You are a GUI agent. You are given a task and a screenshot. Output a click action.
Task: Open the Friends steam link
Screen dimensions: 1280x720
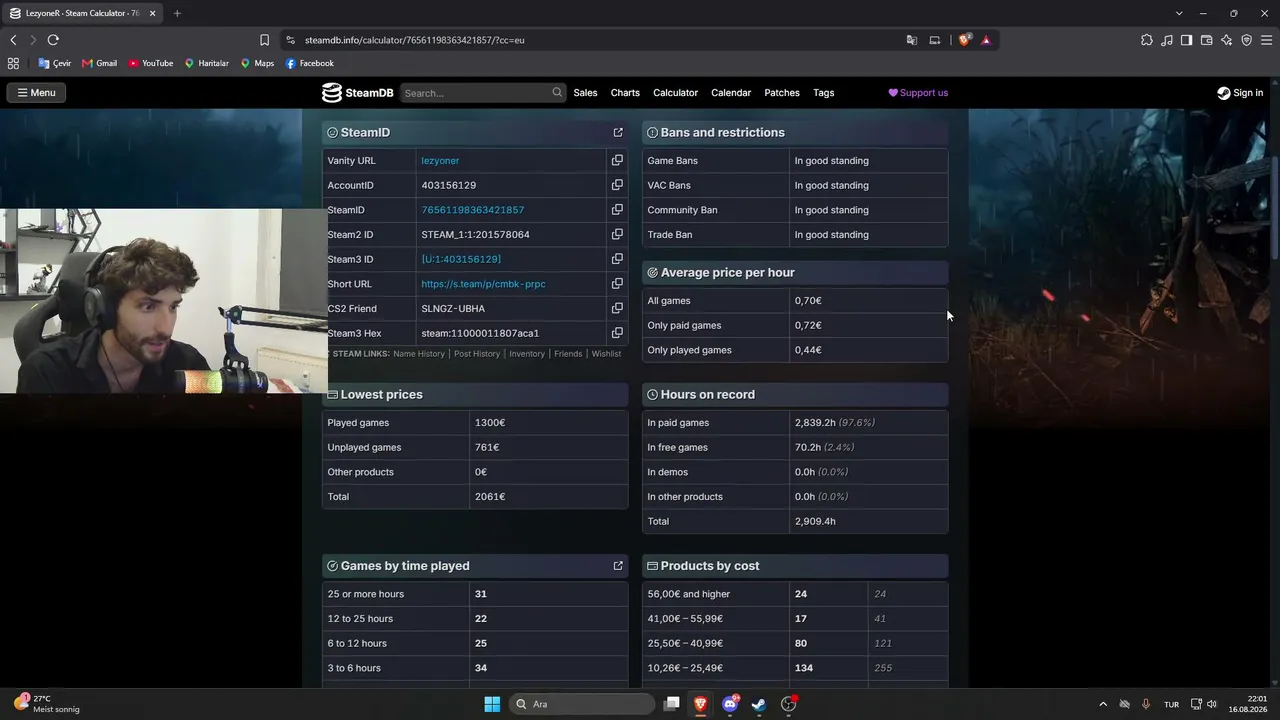pyautogui.click(x=568, y=354)
